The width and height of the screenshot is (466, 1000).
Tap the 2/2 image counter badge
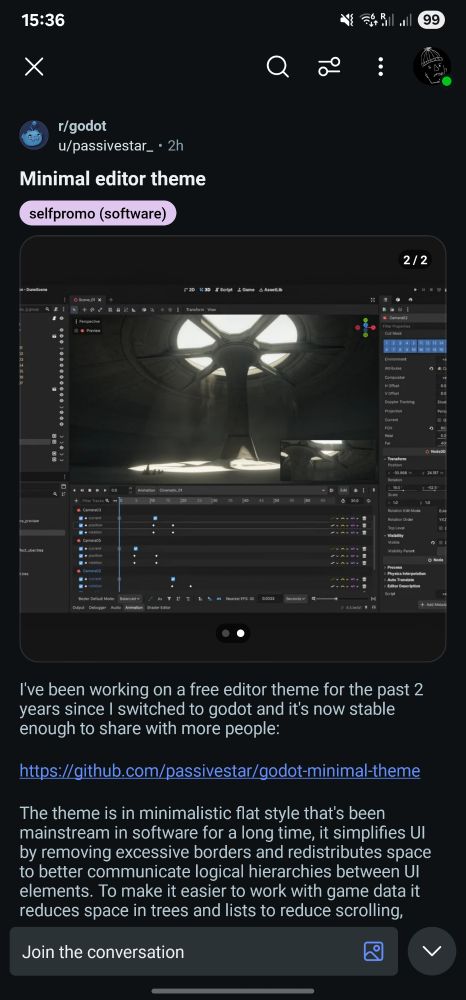click(415, 260)
